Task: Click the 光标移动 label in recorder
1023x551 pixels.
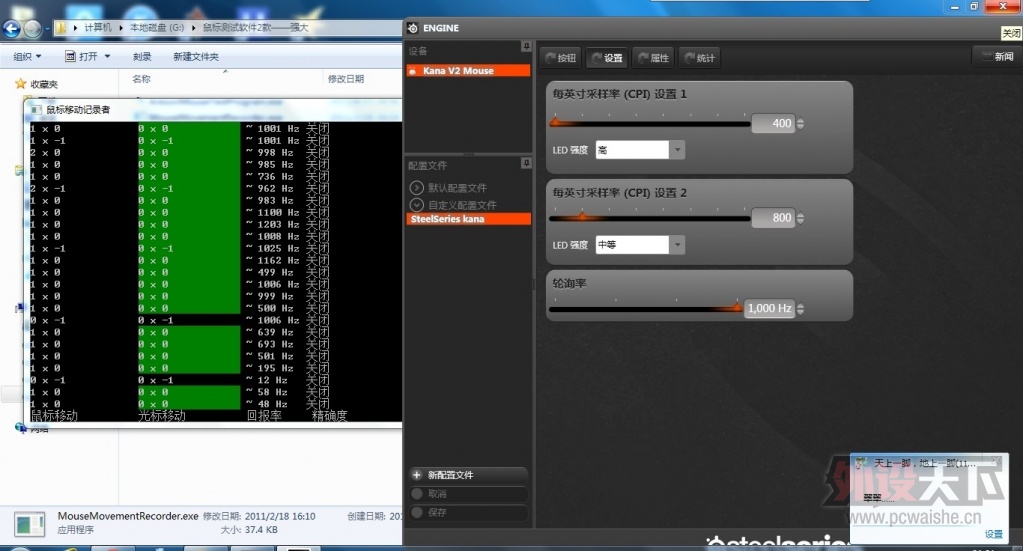Action: (162, 415)
